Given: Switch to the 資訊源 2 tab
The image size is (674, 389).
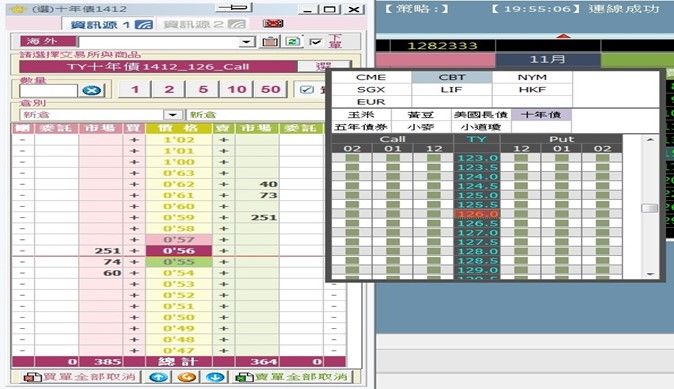Looking at the screenshot, I should (x=204, y=25).
